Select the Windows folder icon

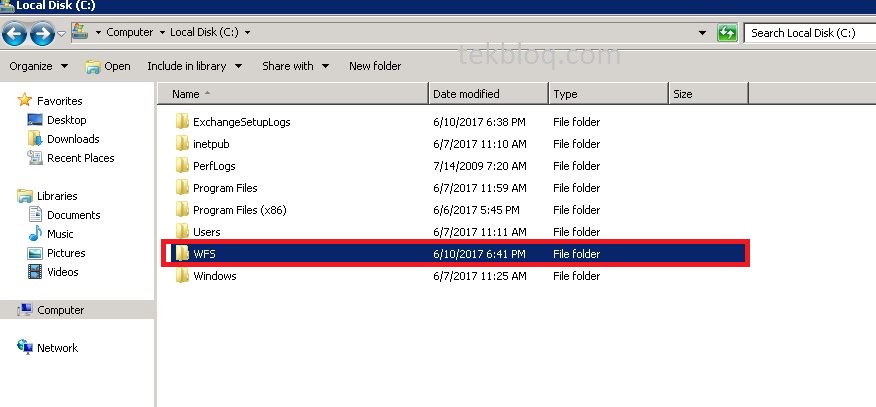[182, 275]
